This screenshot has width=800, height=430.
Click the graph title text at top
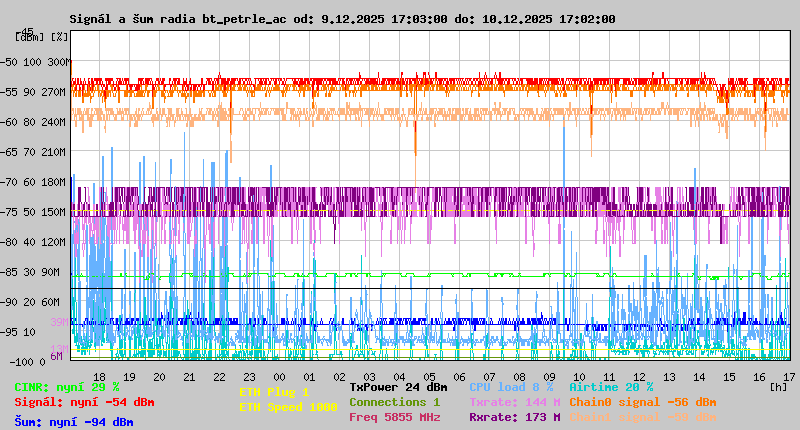tap(342, 19)
